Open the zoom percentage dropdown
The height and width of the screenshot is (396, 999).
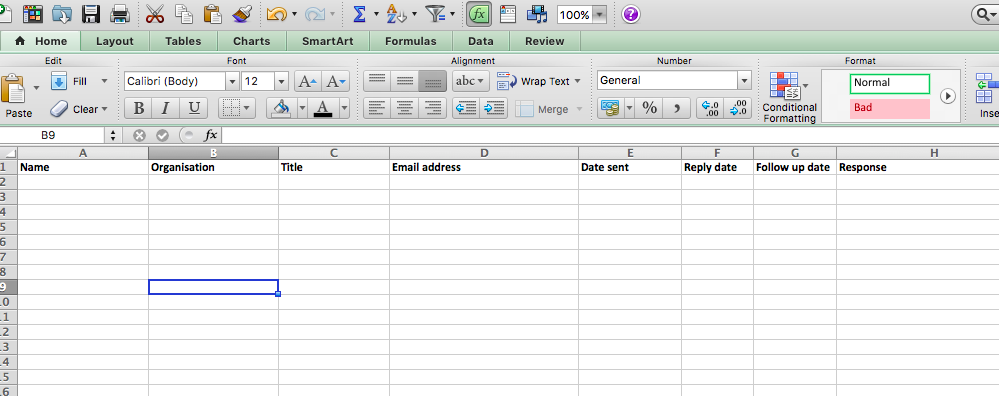click(599, 15)
